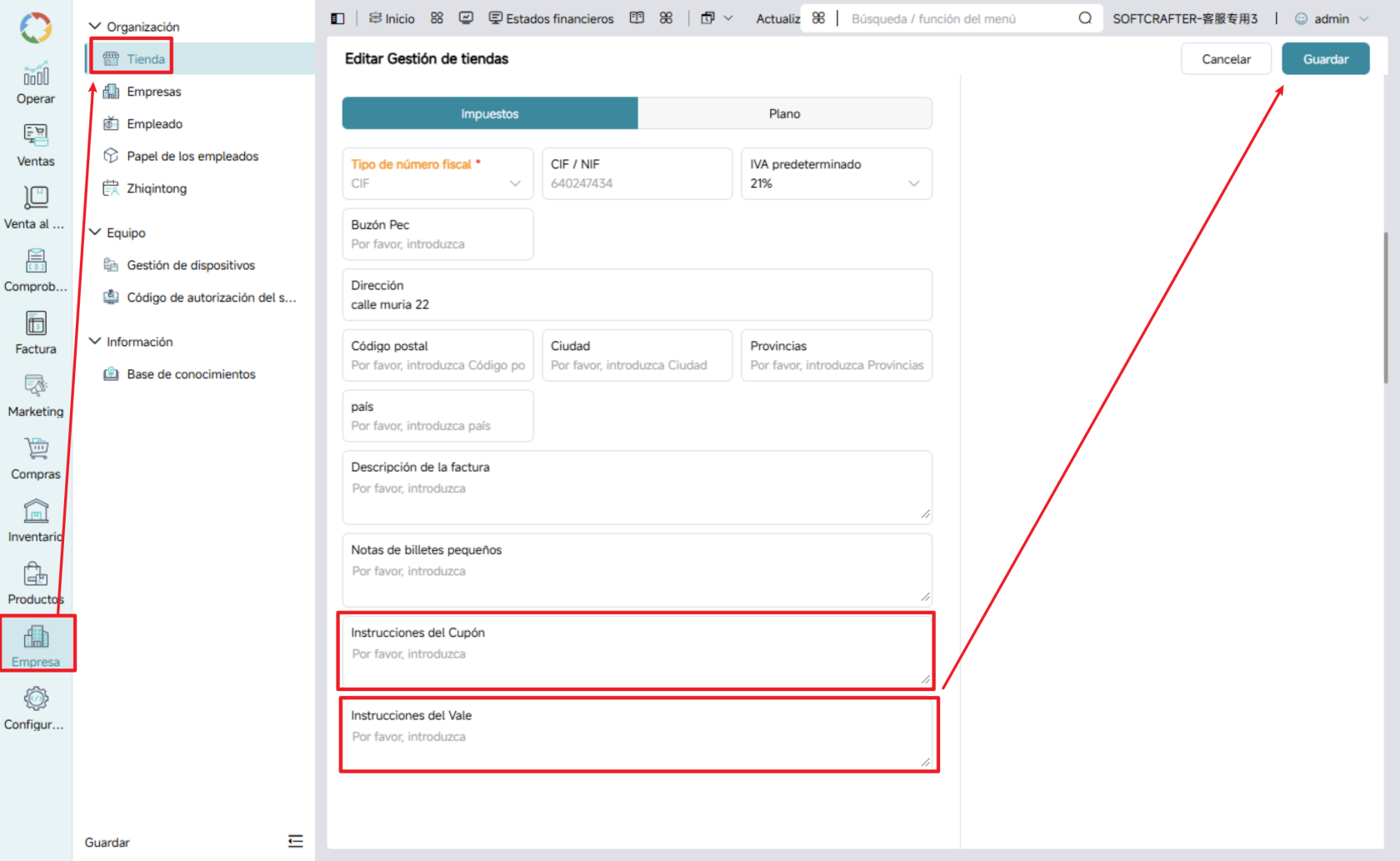Open the Tipo de número fiscal dropdown
Image resolution: width=1400 pixels, height=861 pixels.
437,173
